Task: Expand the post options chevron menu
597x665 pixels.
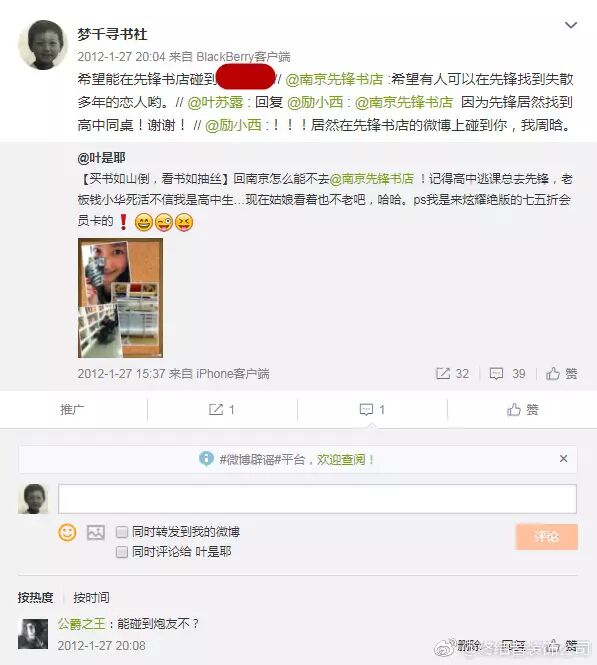Action: pos(571,25)
